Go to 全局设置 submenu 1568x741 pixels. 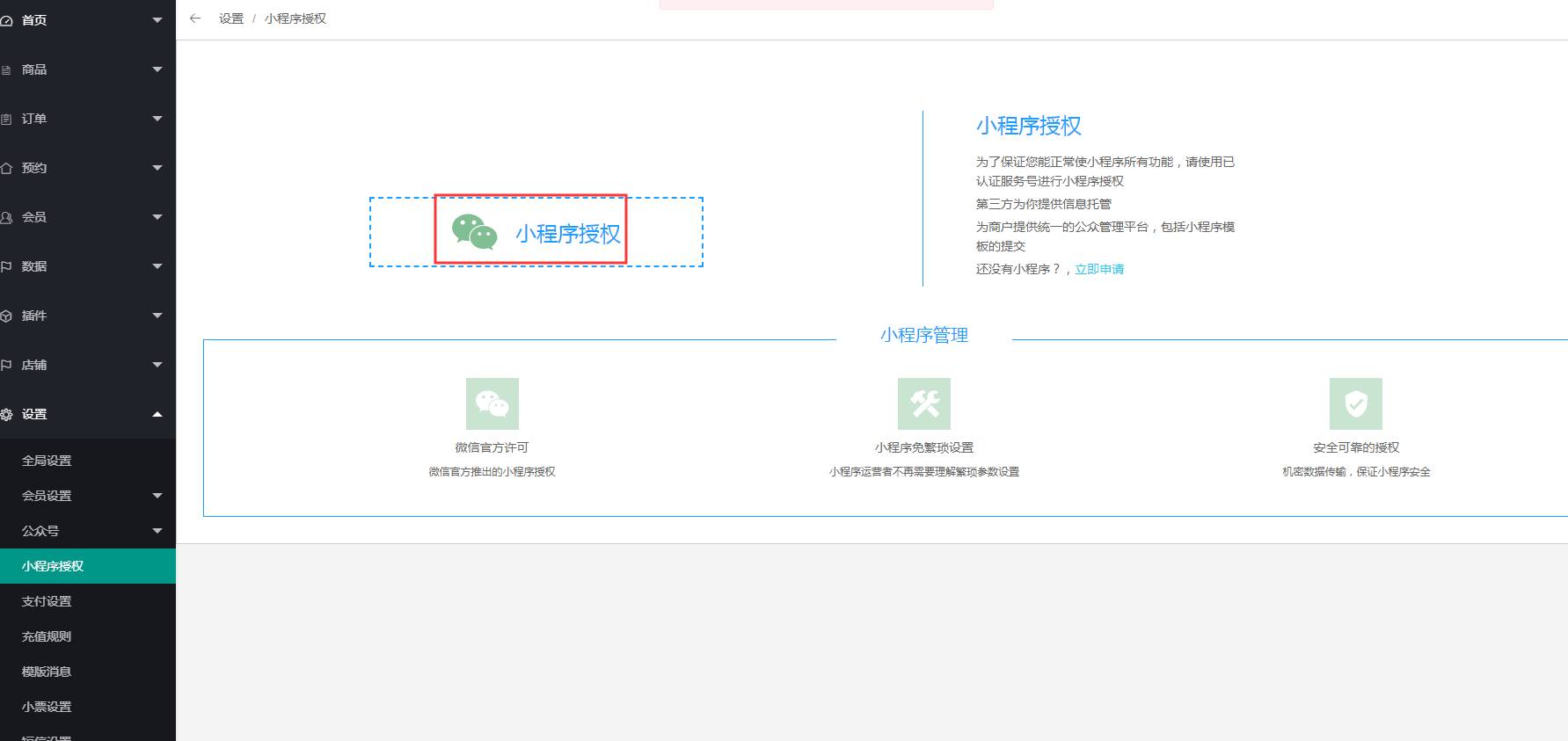pos(88,461)
